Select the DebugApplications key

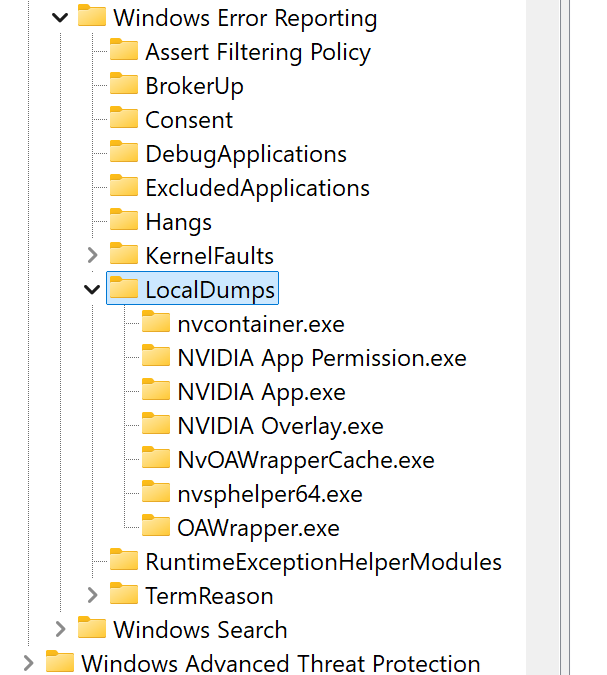(246, 155)
